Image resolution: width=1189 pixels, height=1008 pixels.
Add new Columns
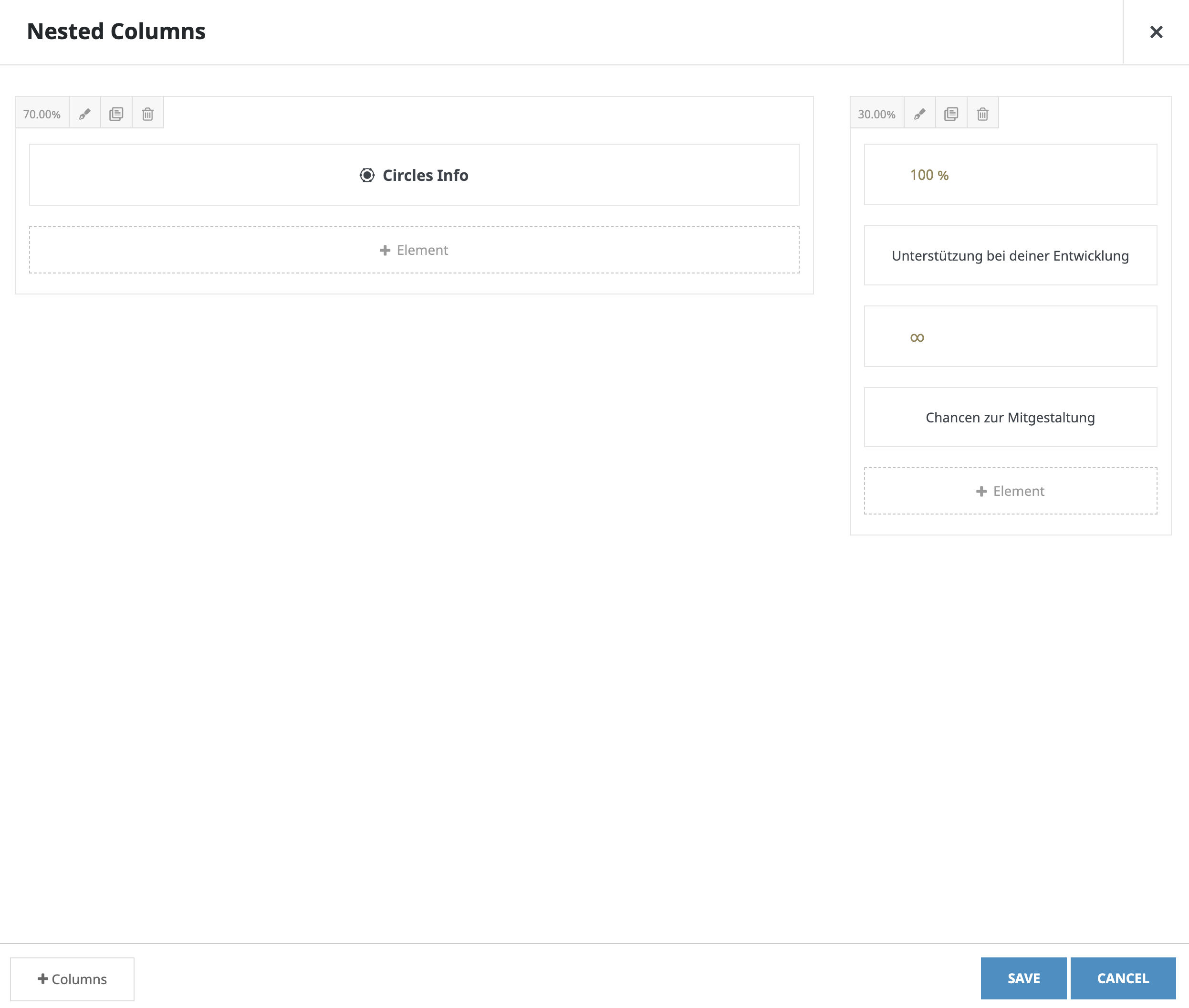tap(72, 979)
